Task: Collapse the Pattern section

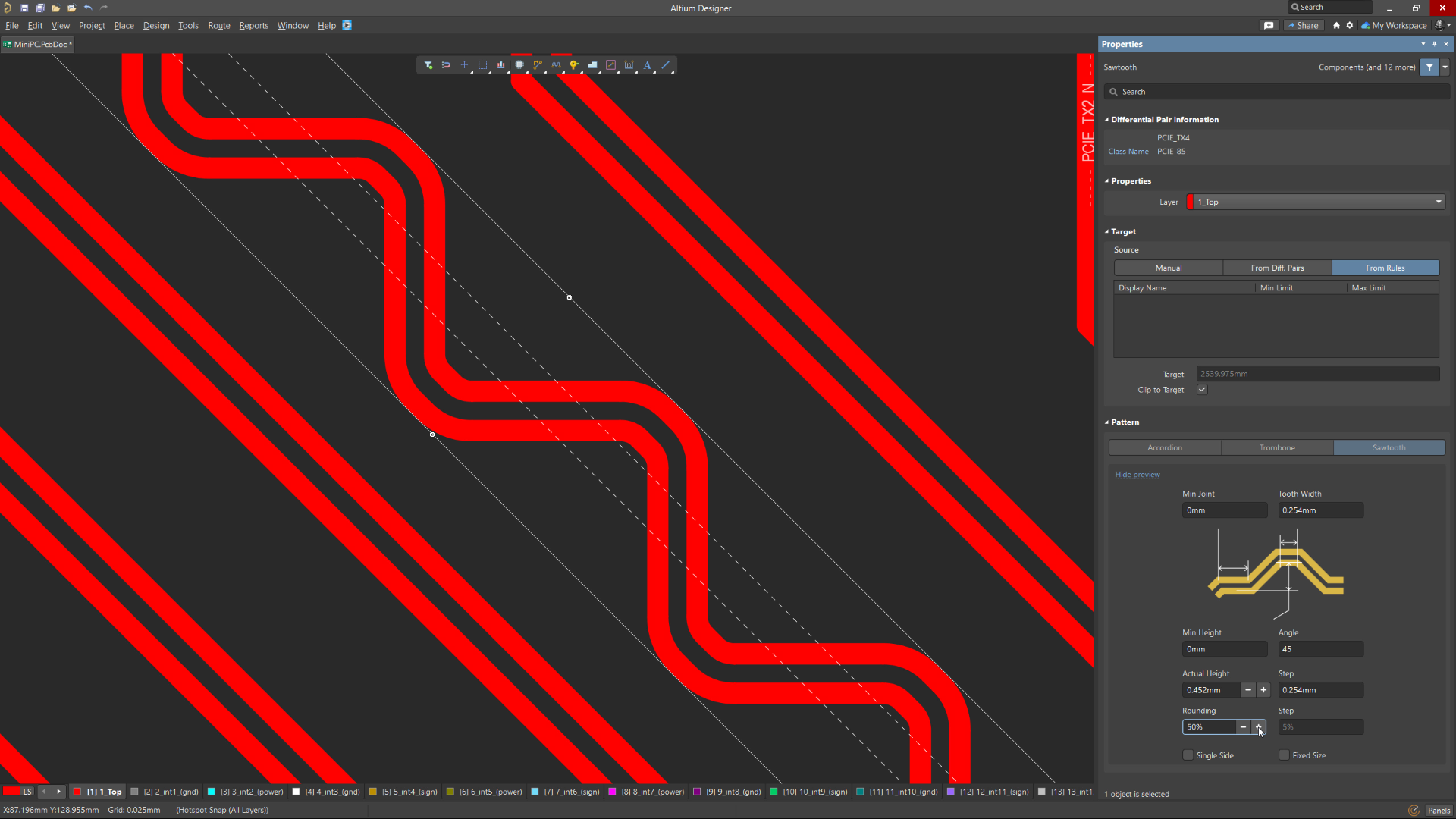Action: [1107, 422]
